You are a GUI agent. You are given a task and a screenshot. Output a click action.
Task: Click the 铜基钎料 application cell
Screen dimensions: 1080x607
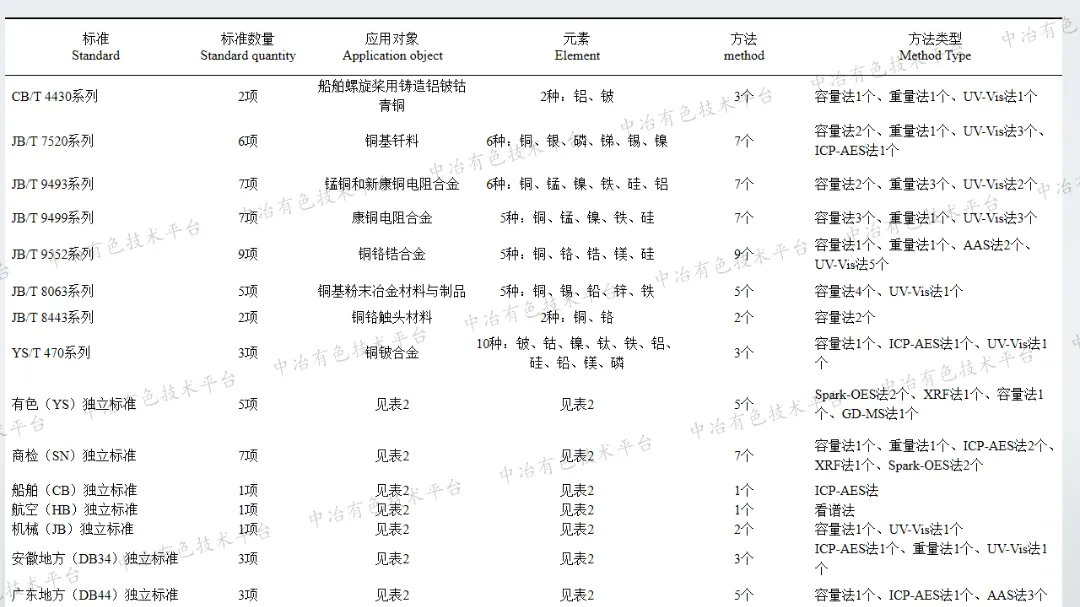coord(392,141)
